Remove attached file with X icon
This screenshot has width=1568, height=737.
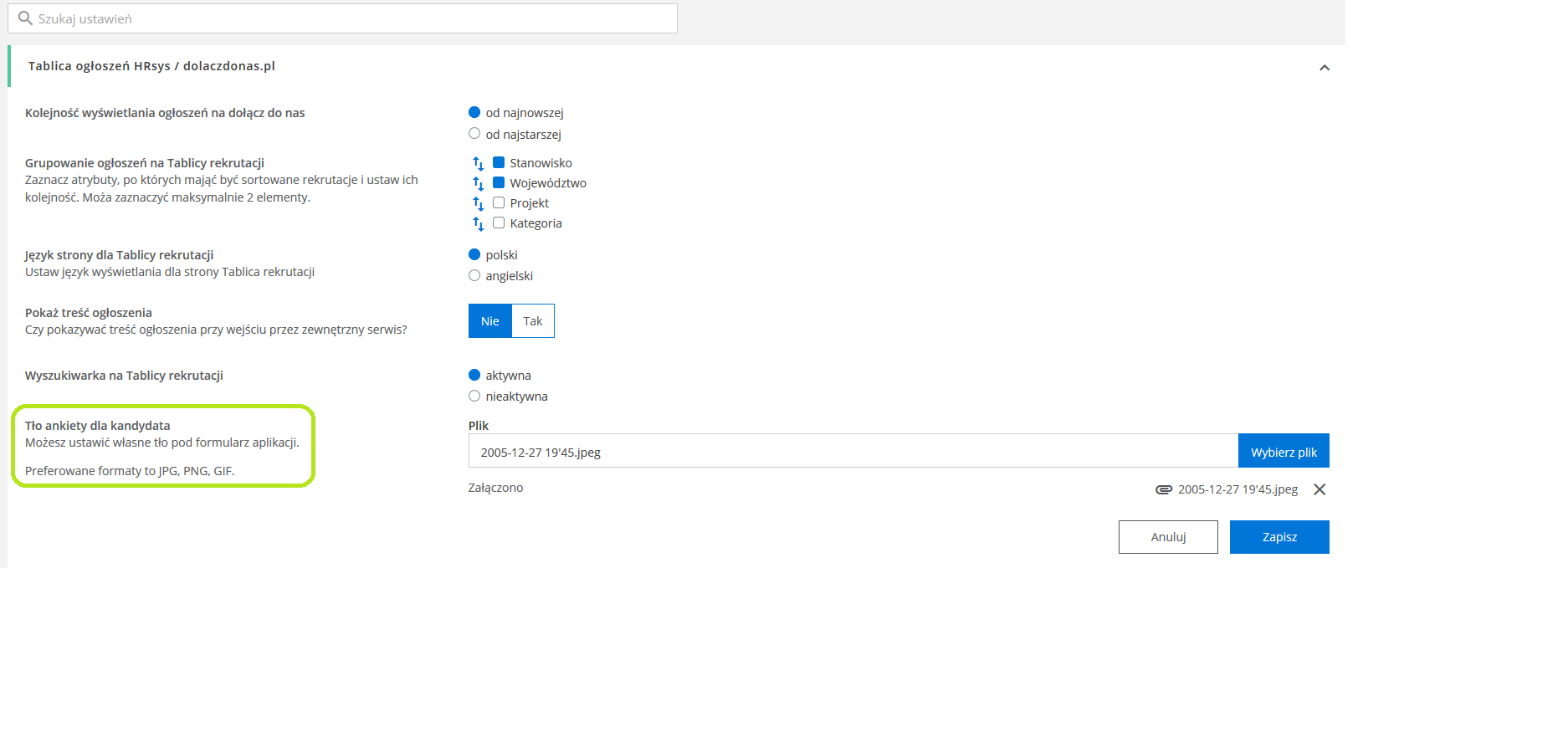pos(1319,489)
